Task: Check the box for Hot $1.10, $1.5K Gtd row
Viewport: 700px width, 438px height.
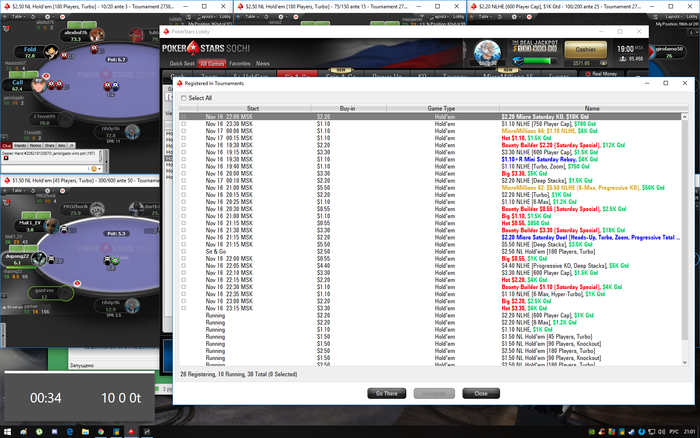Action: click(x=183, y=138)
